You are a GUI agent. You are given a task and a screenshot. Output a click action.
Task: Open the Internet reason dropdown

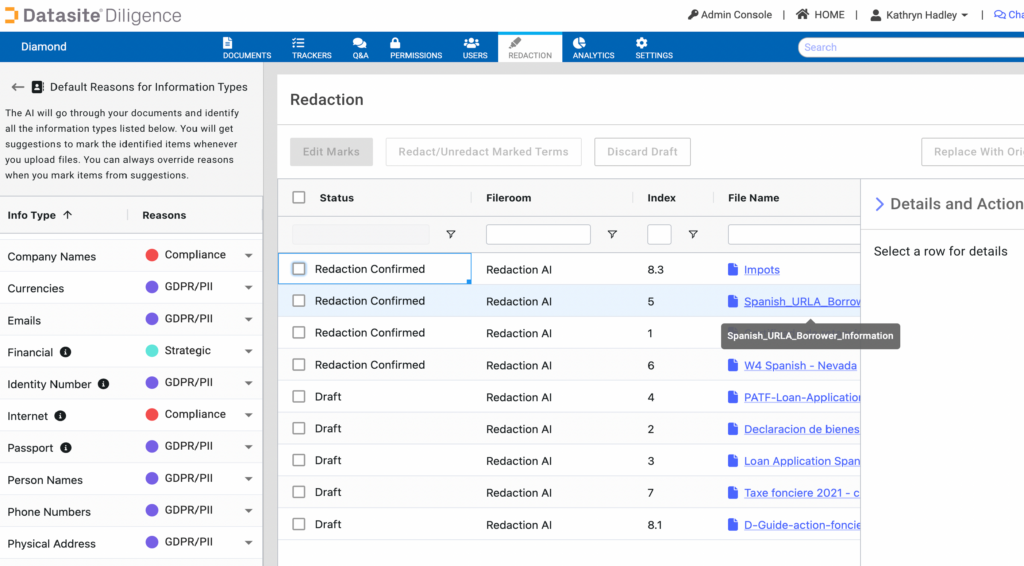(x=249, y=415)
